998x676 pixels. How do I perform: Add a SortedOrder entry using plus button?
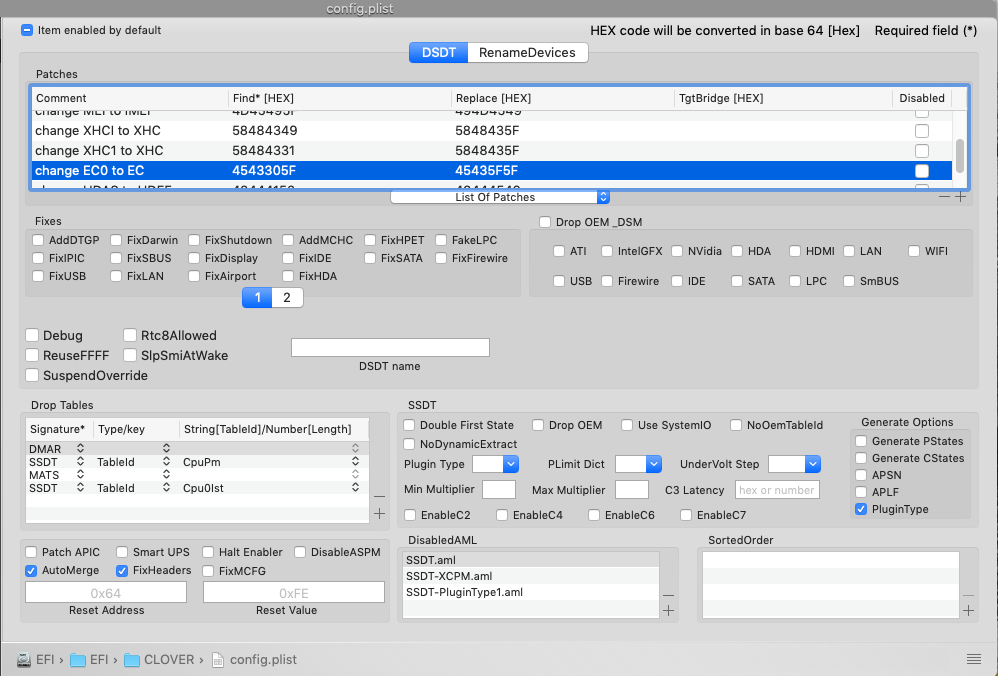coord(968,610)
